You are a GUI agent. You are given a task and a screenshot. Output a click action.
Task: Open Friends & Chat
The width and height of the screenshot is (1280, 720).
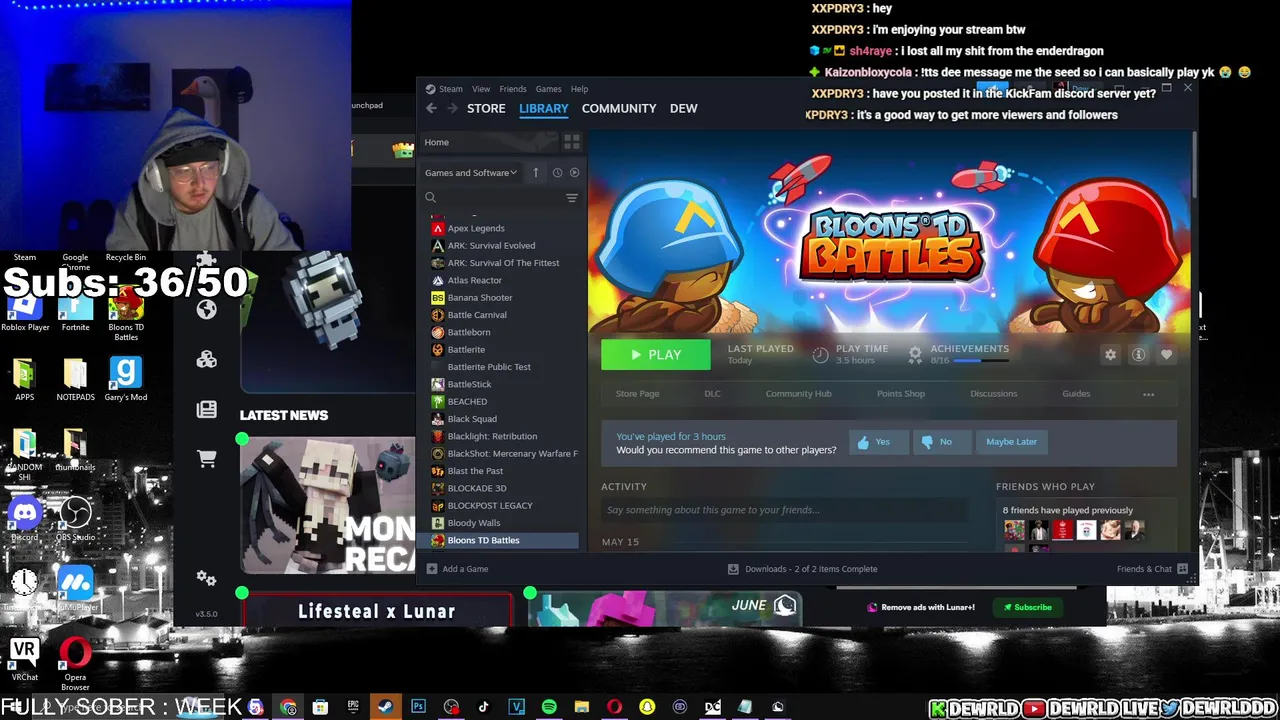pyautogui.click(x=1152, y=569)
